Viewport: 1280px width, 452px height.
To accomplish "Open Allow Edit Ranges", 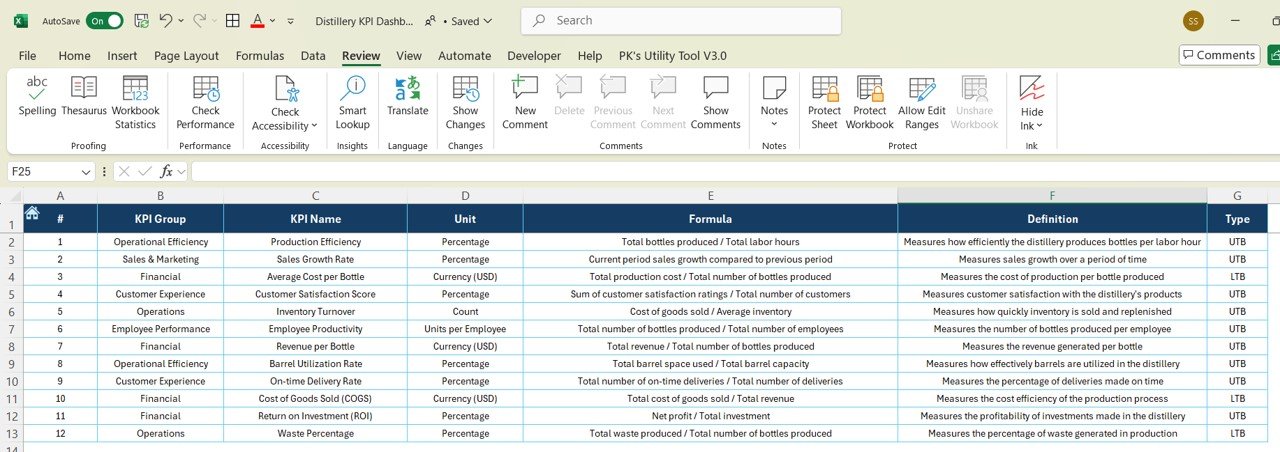I will pos(921,103).
